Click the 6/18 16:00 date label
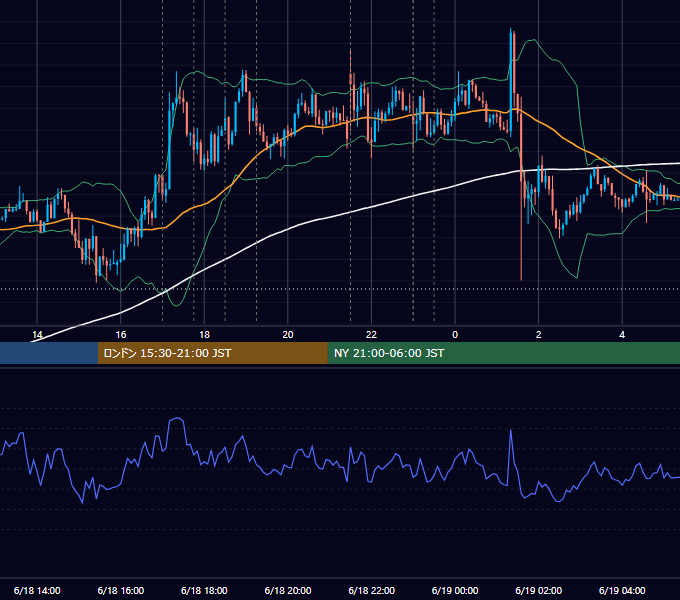 tap(121, 590)
